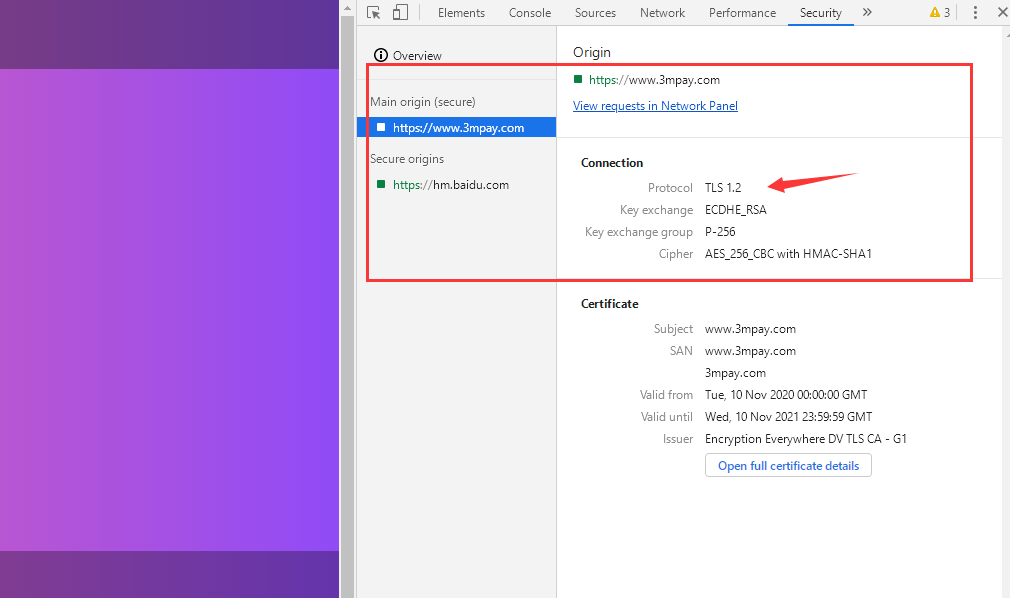1010x598 pixels.
Task: Select the AES_256_CBC with HMAC-SHA1 cipher value
Action: point(788,253)
